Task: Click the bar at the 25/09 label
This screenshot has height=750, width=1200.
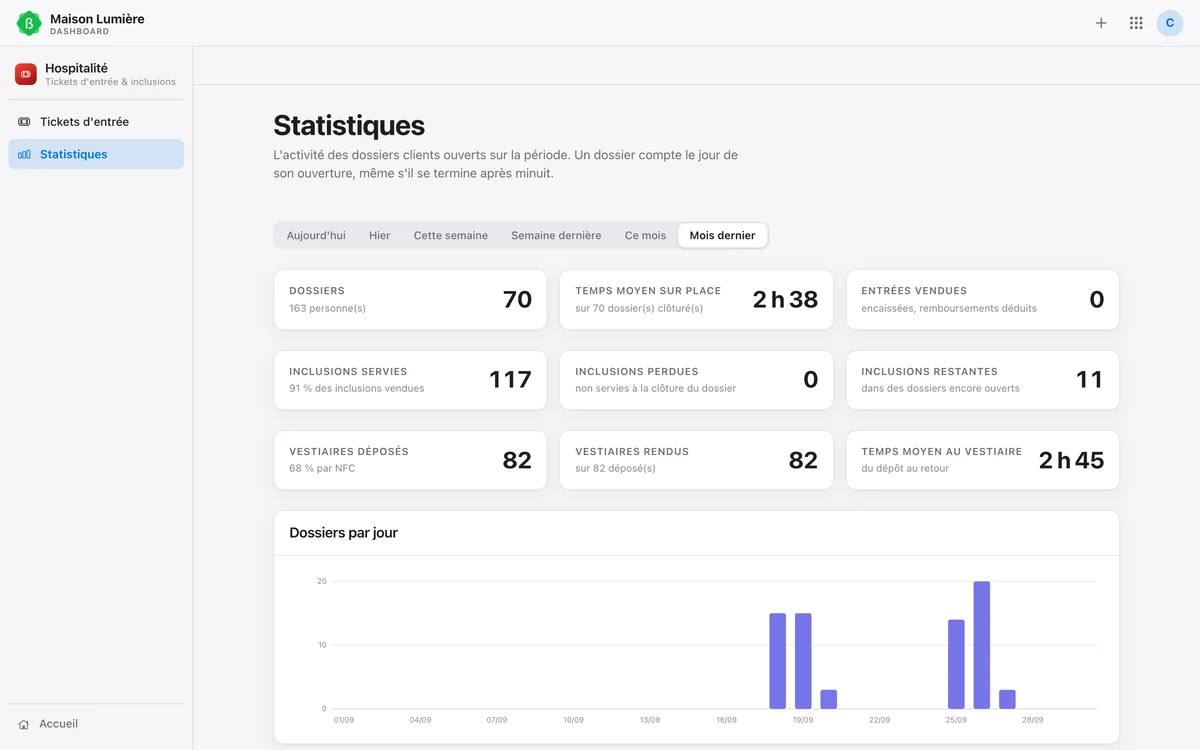Action: [956, 664]
